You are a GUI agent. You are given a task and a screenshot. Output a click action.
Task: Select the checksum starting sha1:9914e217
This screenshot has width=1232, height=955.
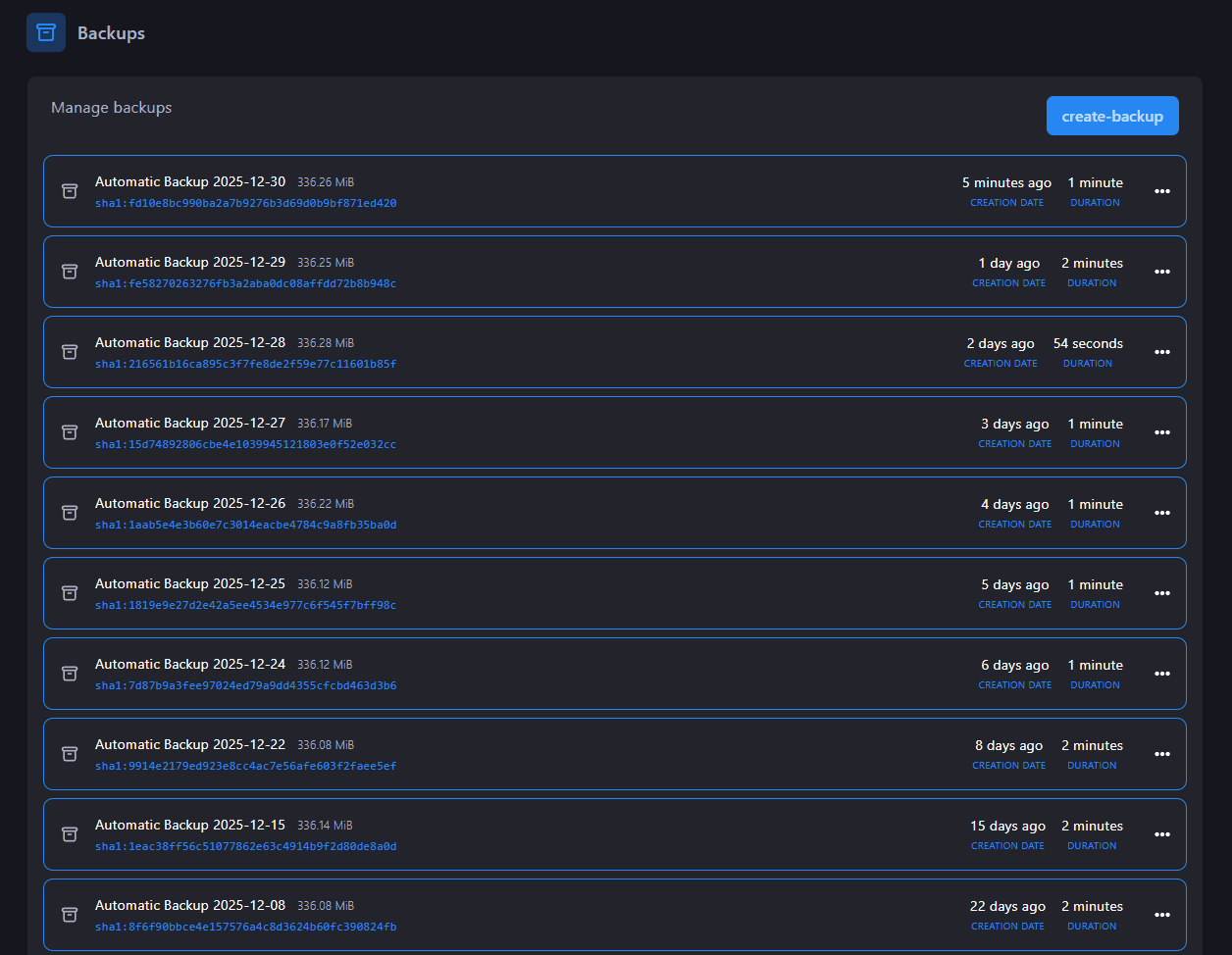tap(246, 766)
